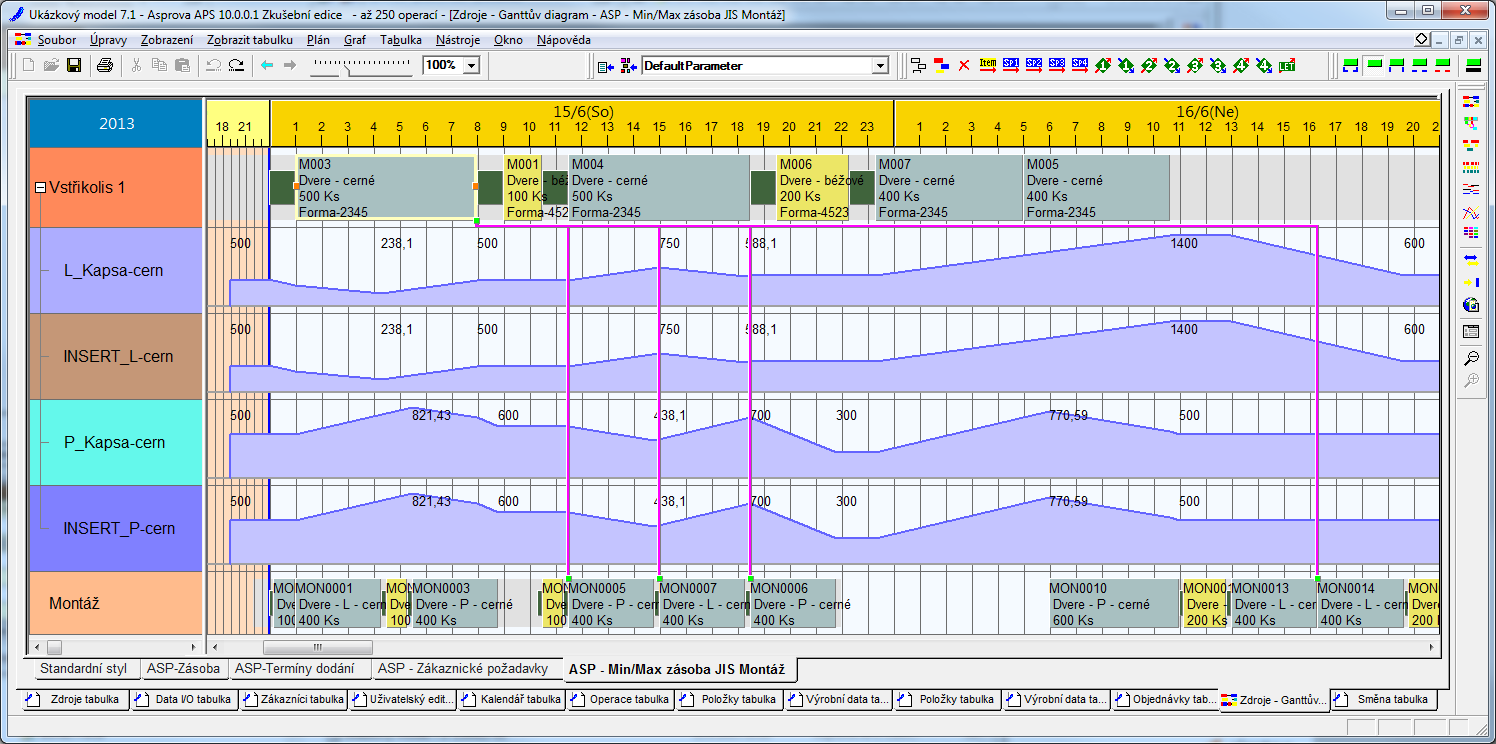Open the Plán menu
This screenshot has width=1496, height=744.
[318, 40]
